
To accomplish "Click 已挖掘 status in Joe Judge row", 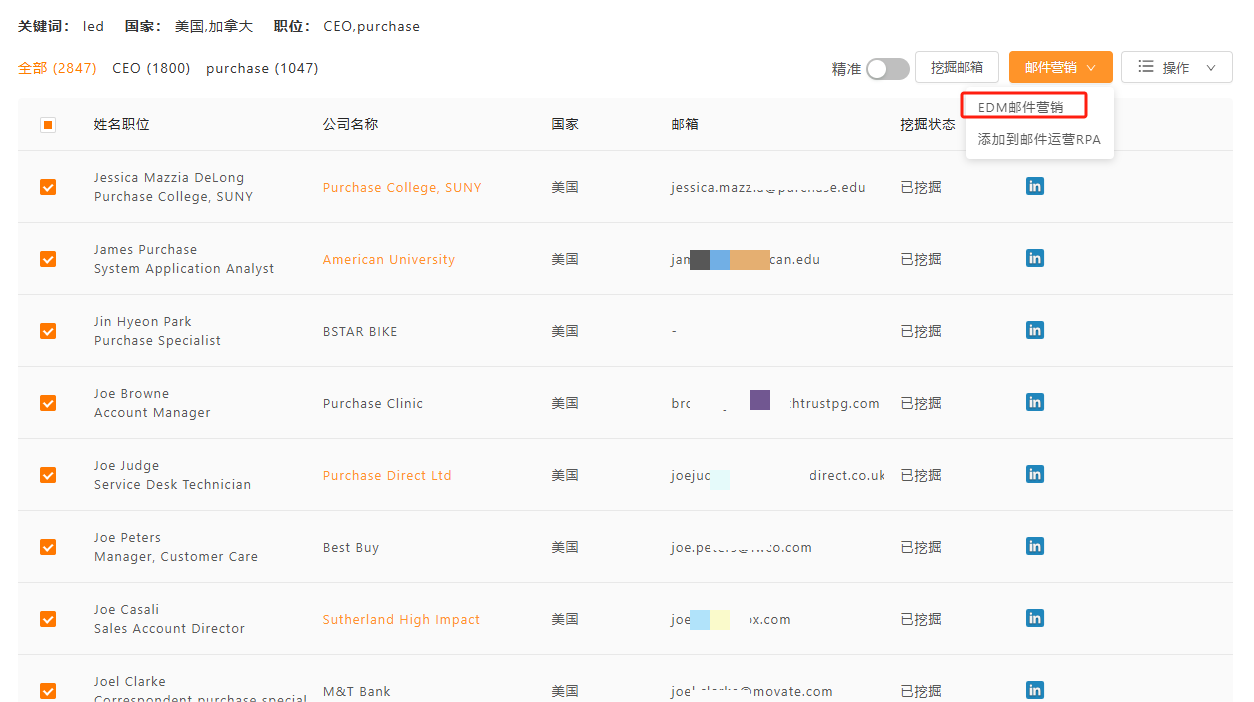I will pyautogui.click(x=920, y=475).
